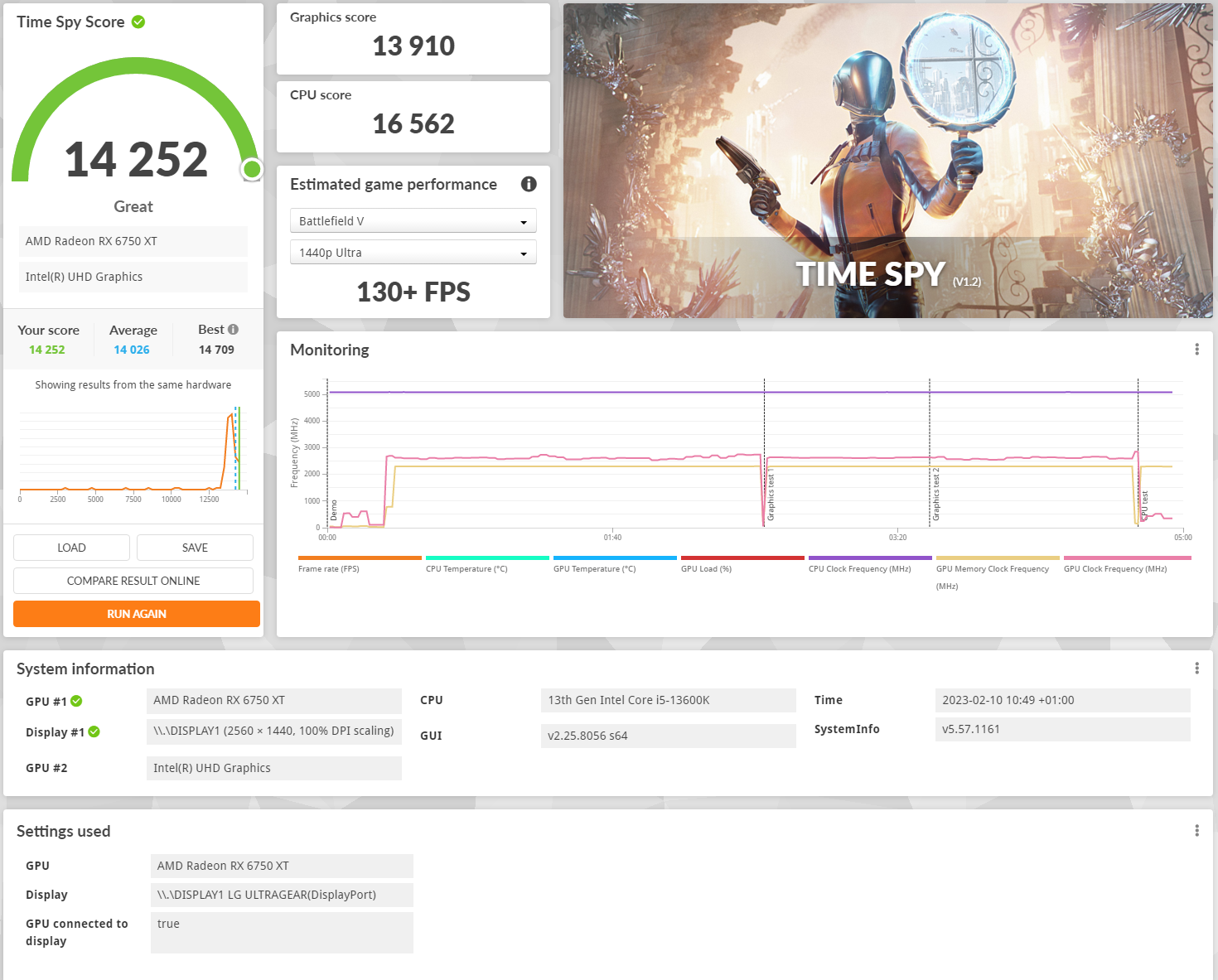The image size is (1218, 980).
Task: Open the info tooltip next to Estimated game performance
Action: (x=529, y=184)
